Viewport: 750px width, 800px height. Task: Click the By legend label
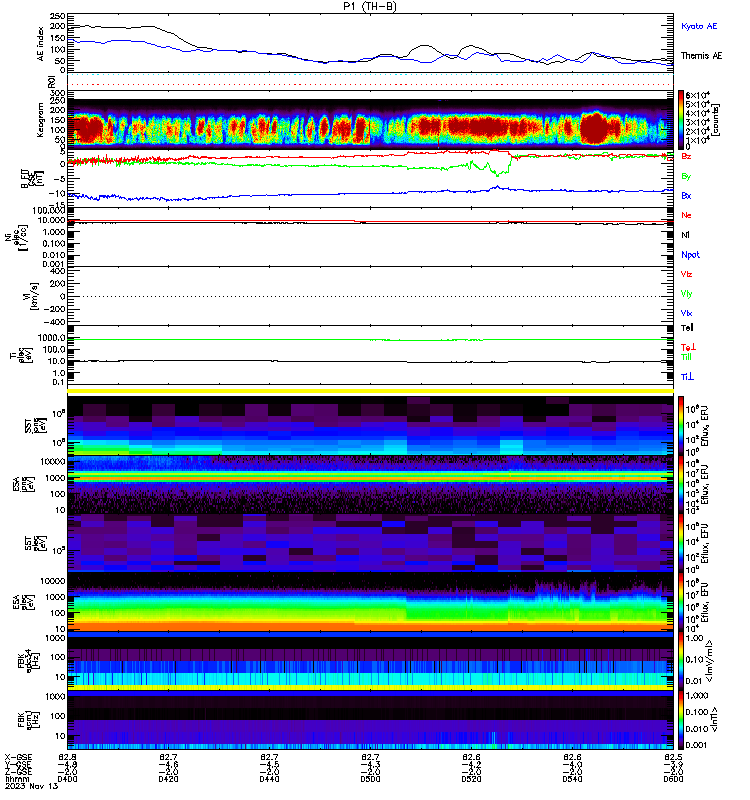tap(686, 176)
